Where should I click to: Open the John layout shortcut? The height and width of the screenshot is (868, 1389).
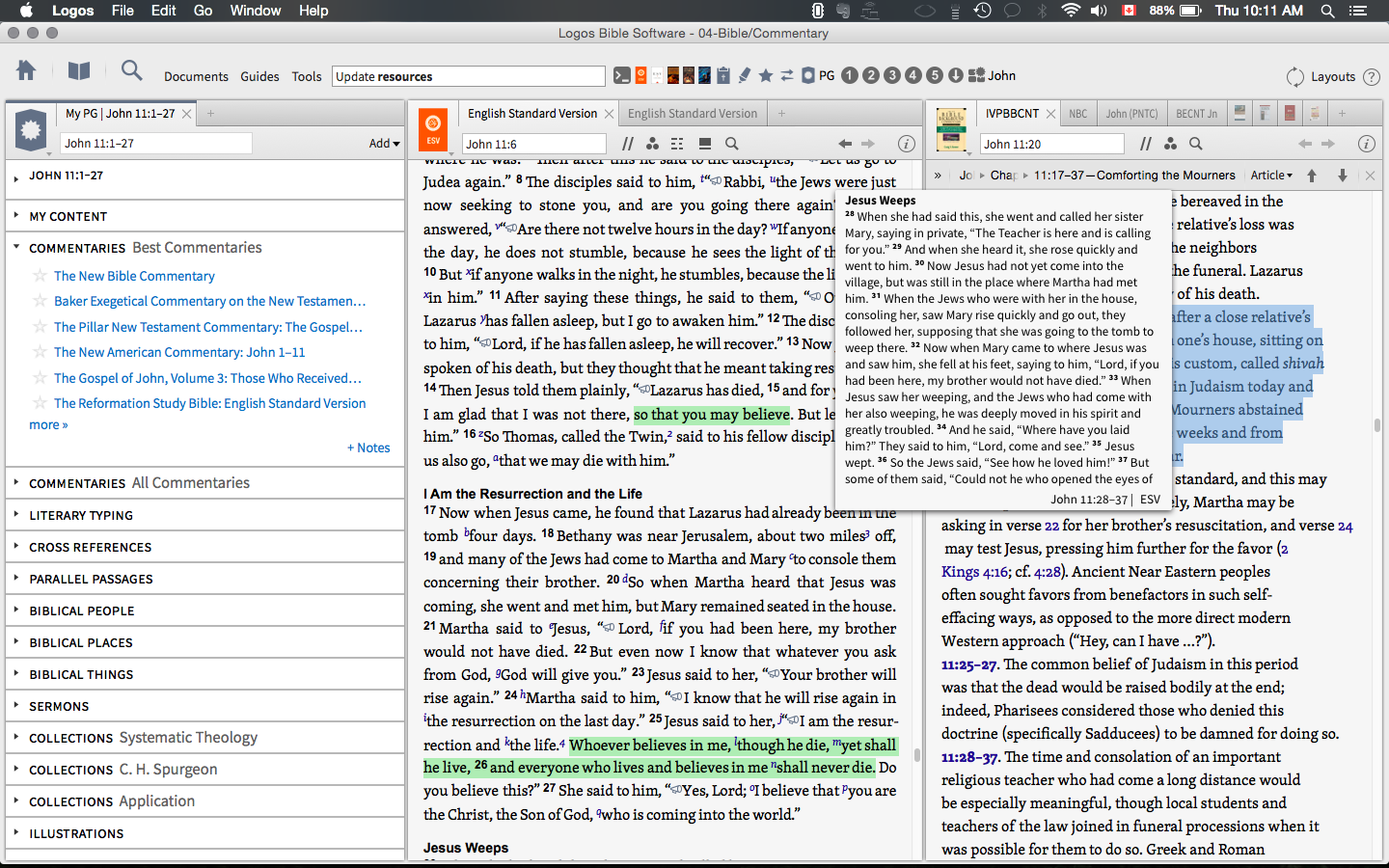(x=993, y=75)
